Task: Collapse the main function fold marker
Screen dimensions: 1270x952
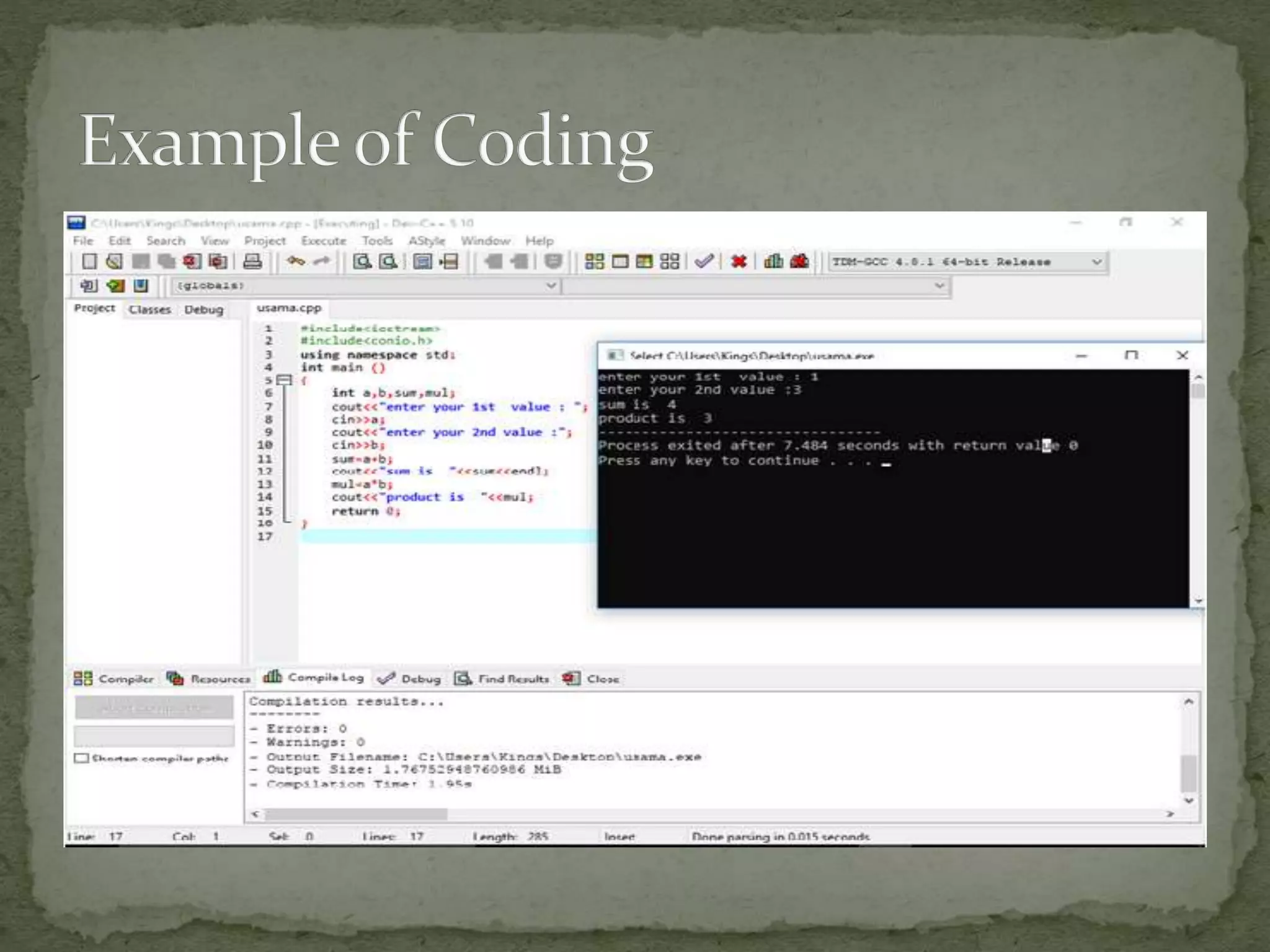Action: 284,380
